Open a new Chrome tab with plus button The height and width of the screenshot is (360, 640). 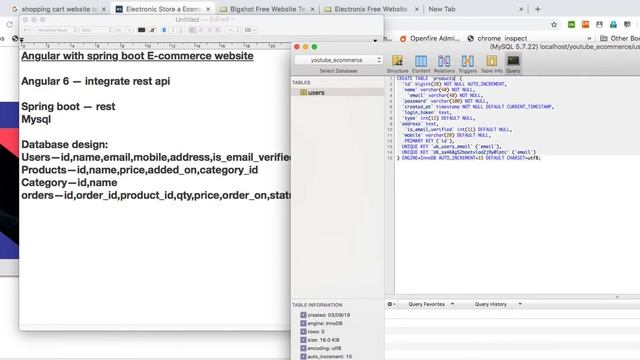538,9
